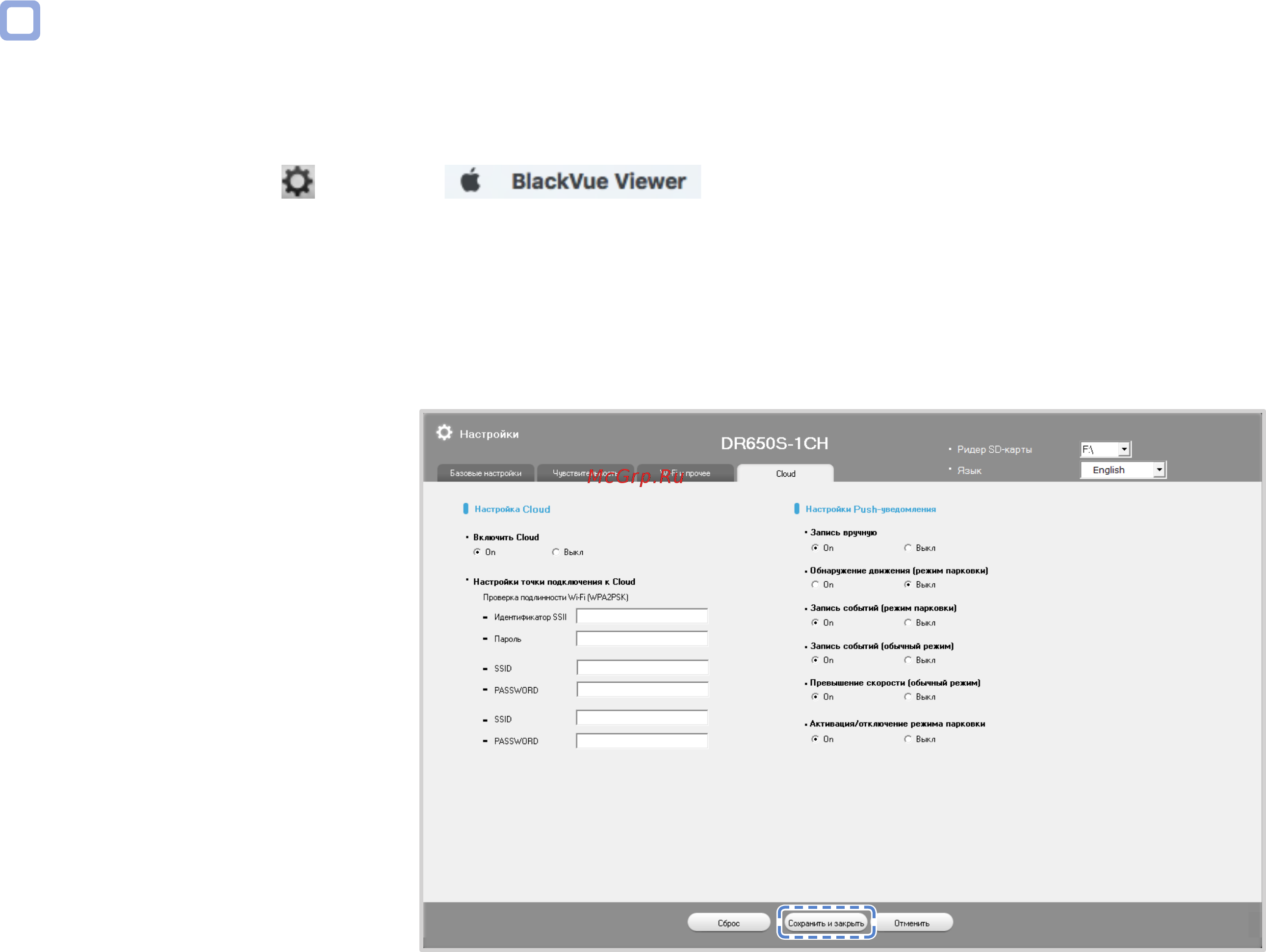Click the Отменить cancel button

(912, 923)
